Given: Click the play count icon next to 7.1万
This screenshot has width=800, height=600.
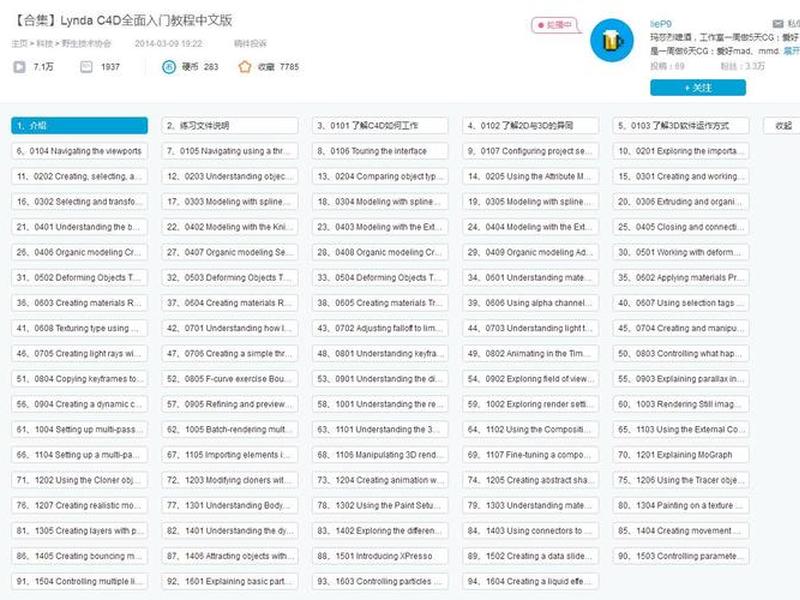Looking at the screenshot, I should [x=19, y=67].
